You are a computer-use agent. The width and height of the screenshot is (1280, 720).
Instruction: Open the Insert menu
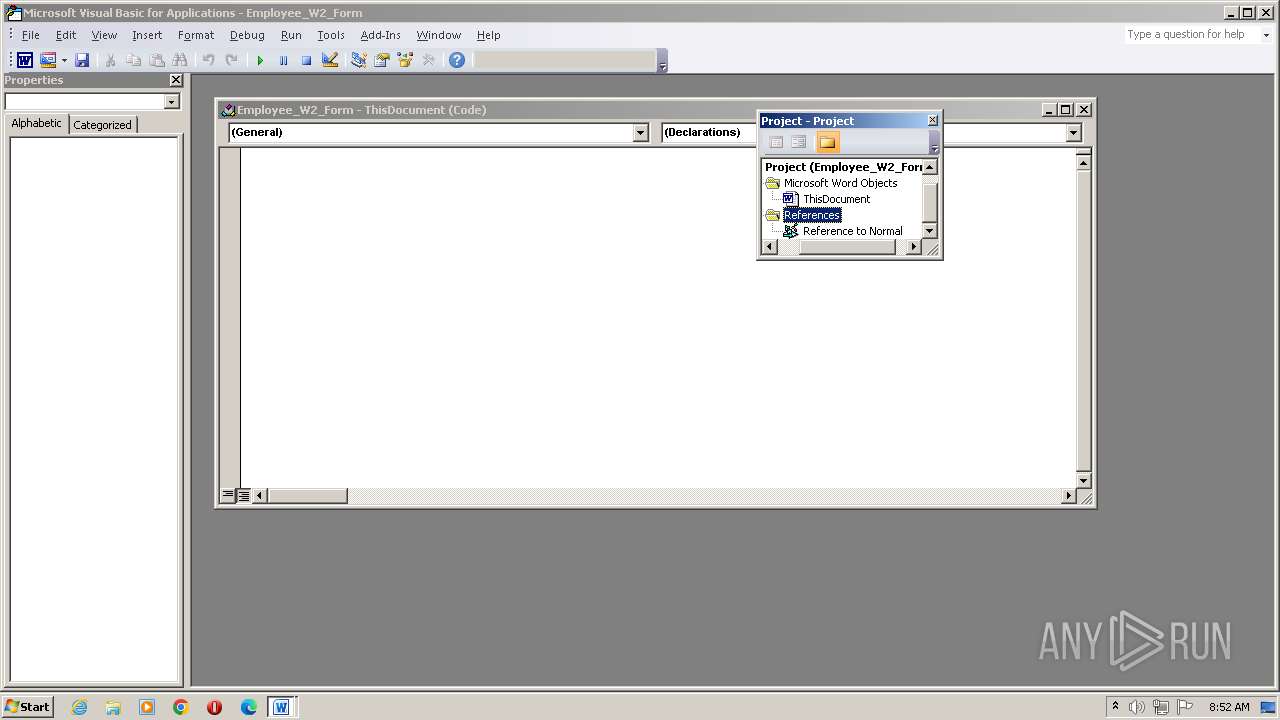147,35
